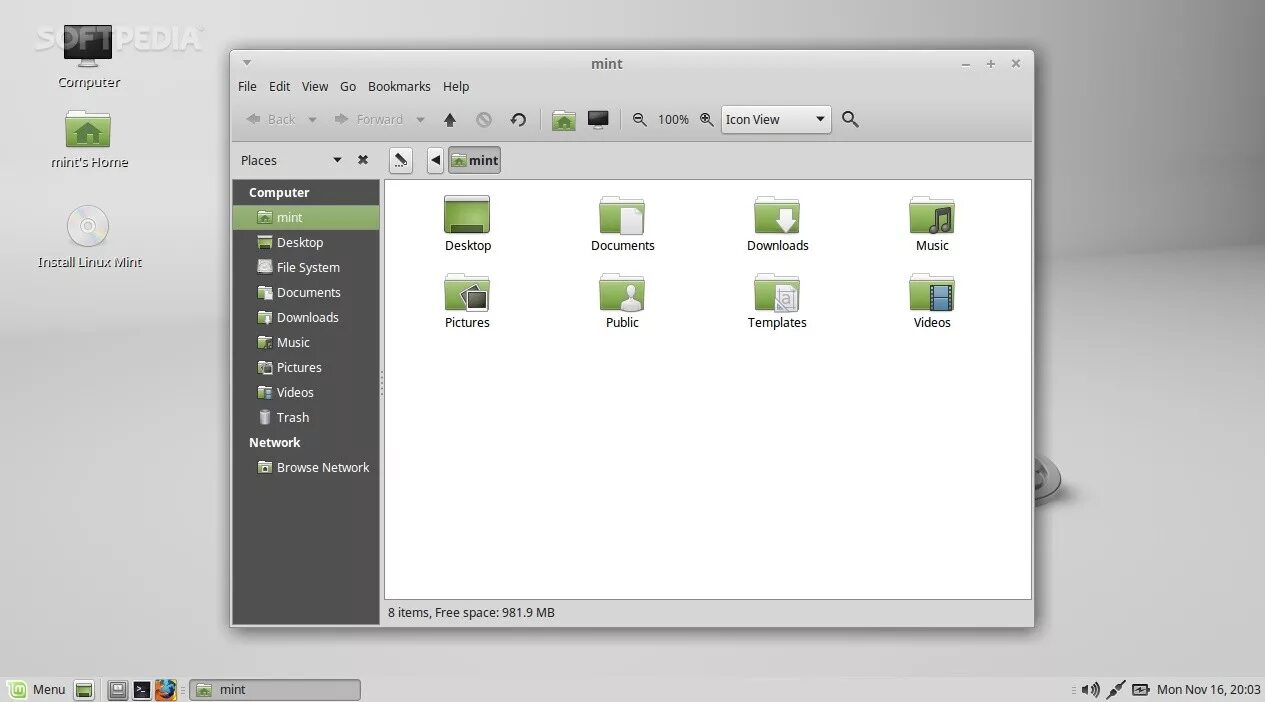Open the Pictures folder icon in main view

click(x=467, y=292)
